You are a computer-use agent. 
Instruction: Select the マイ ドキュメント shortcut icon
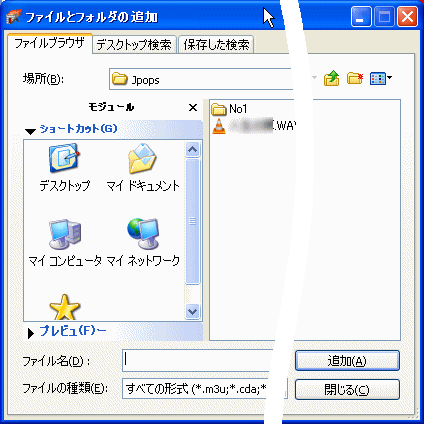pyautogui.click(x=142, y=158)
